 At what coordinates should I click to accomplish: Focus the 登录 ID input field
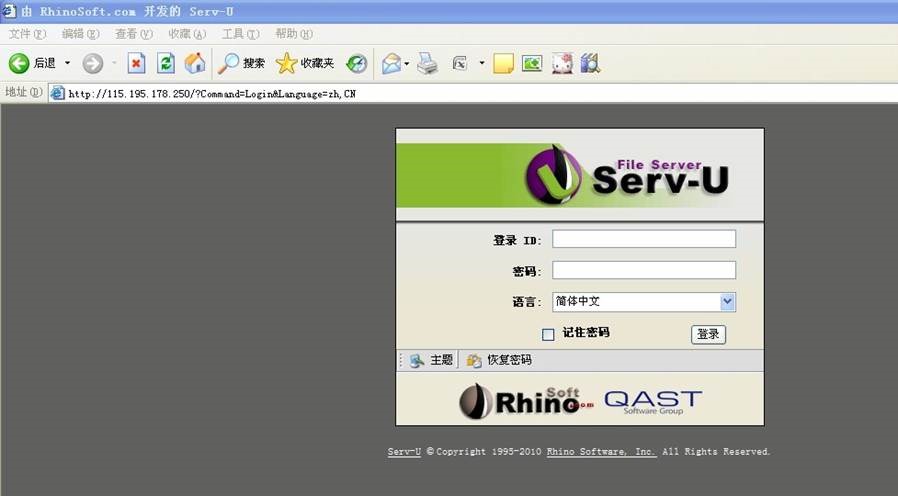click(x=644, y=239)
